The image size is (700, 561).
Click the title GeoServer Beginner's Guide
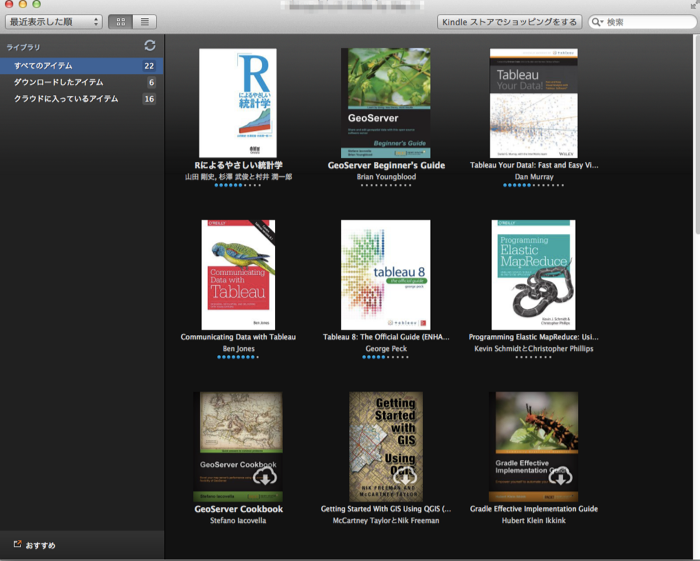click(x=386, y=165)
